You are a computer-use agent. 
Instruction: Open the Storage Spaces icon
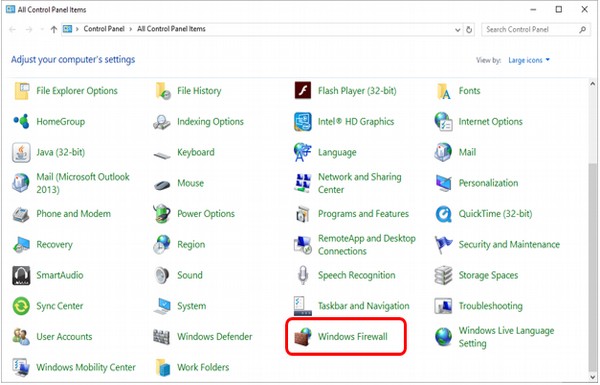tap(443, 275)
